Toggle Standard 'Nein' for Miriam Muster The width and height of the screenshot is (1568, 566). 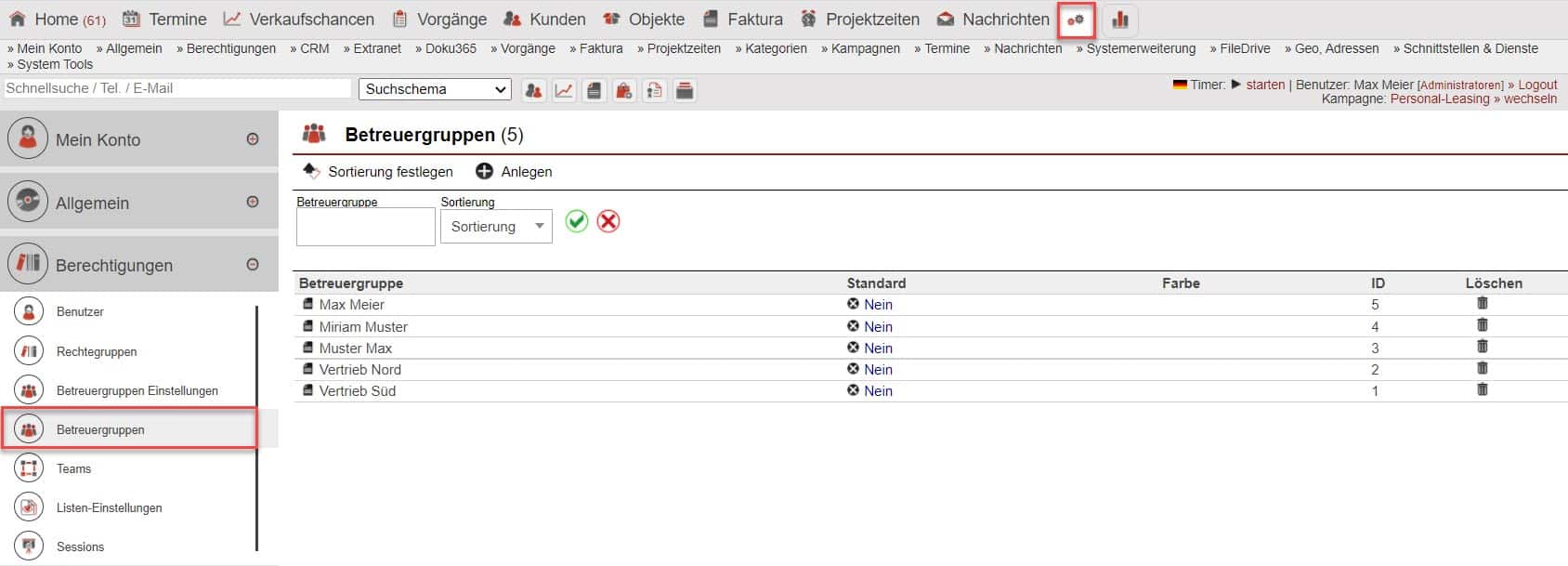tap(877, 326)
